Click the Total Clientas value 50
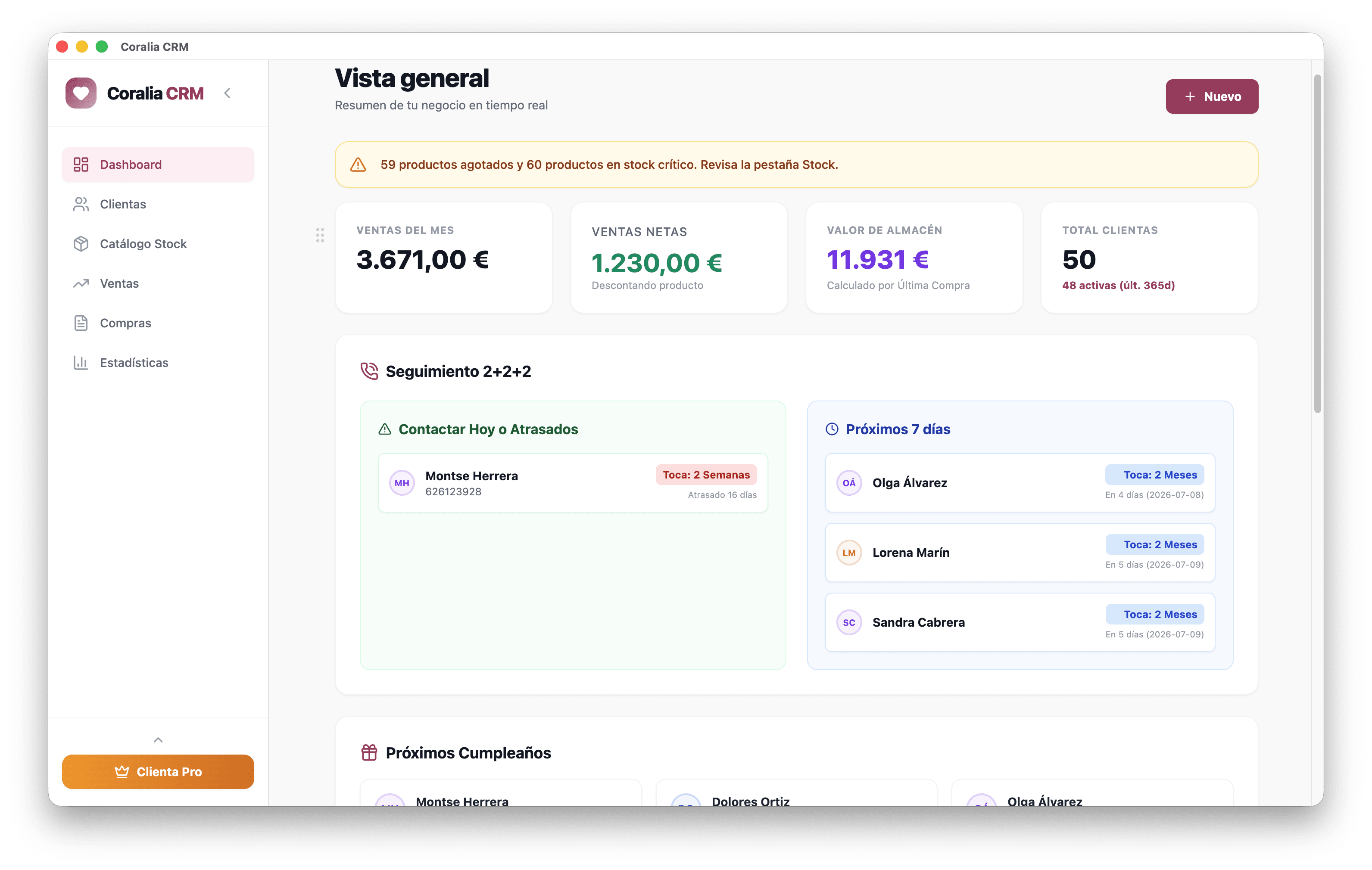1372x870 pixels. tap(1079, 260)
